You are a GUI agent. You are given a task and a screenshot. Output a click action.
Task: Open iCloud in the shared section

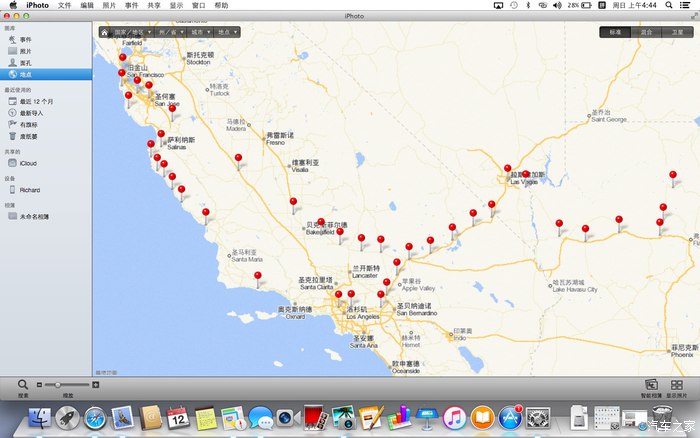click(27, 162)
